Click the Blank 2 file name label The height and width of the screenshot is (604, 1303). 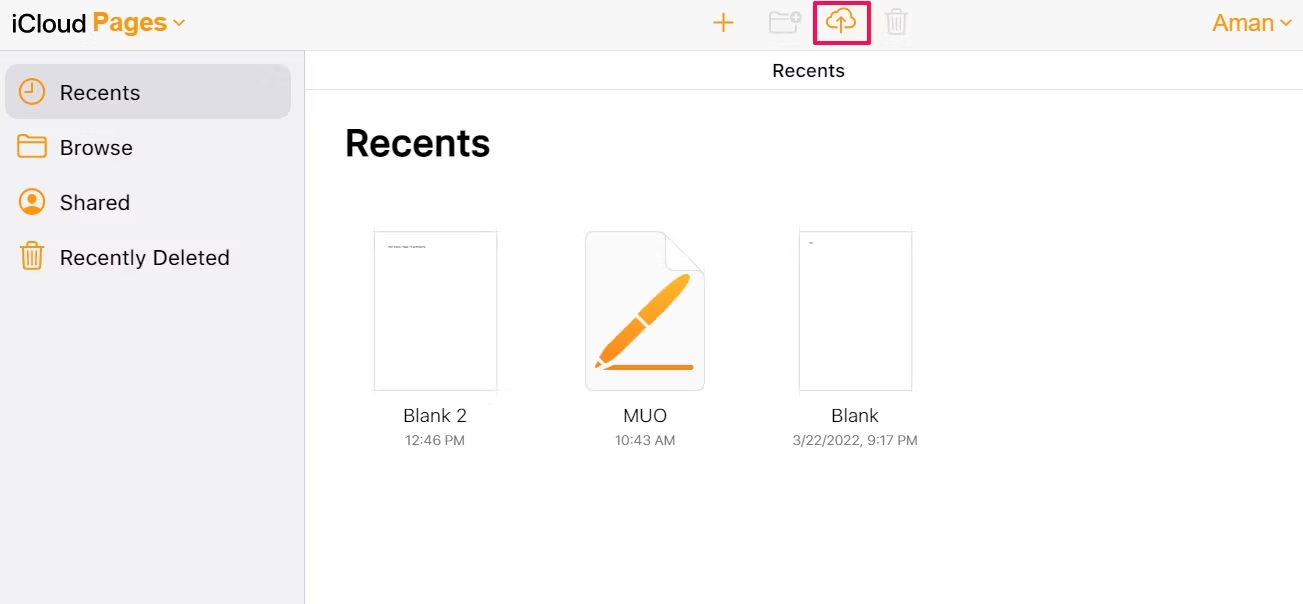[x=435, y=415]
